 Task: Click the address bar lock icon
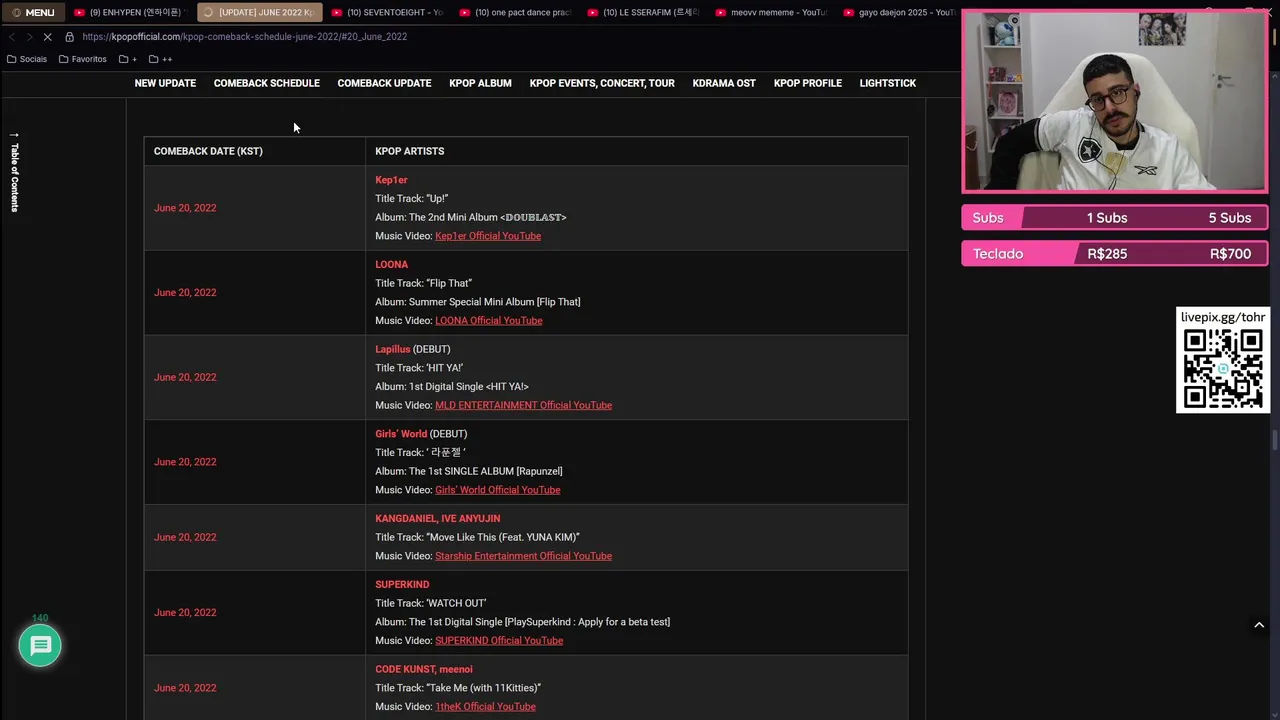[x=69, y=37]
